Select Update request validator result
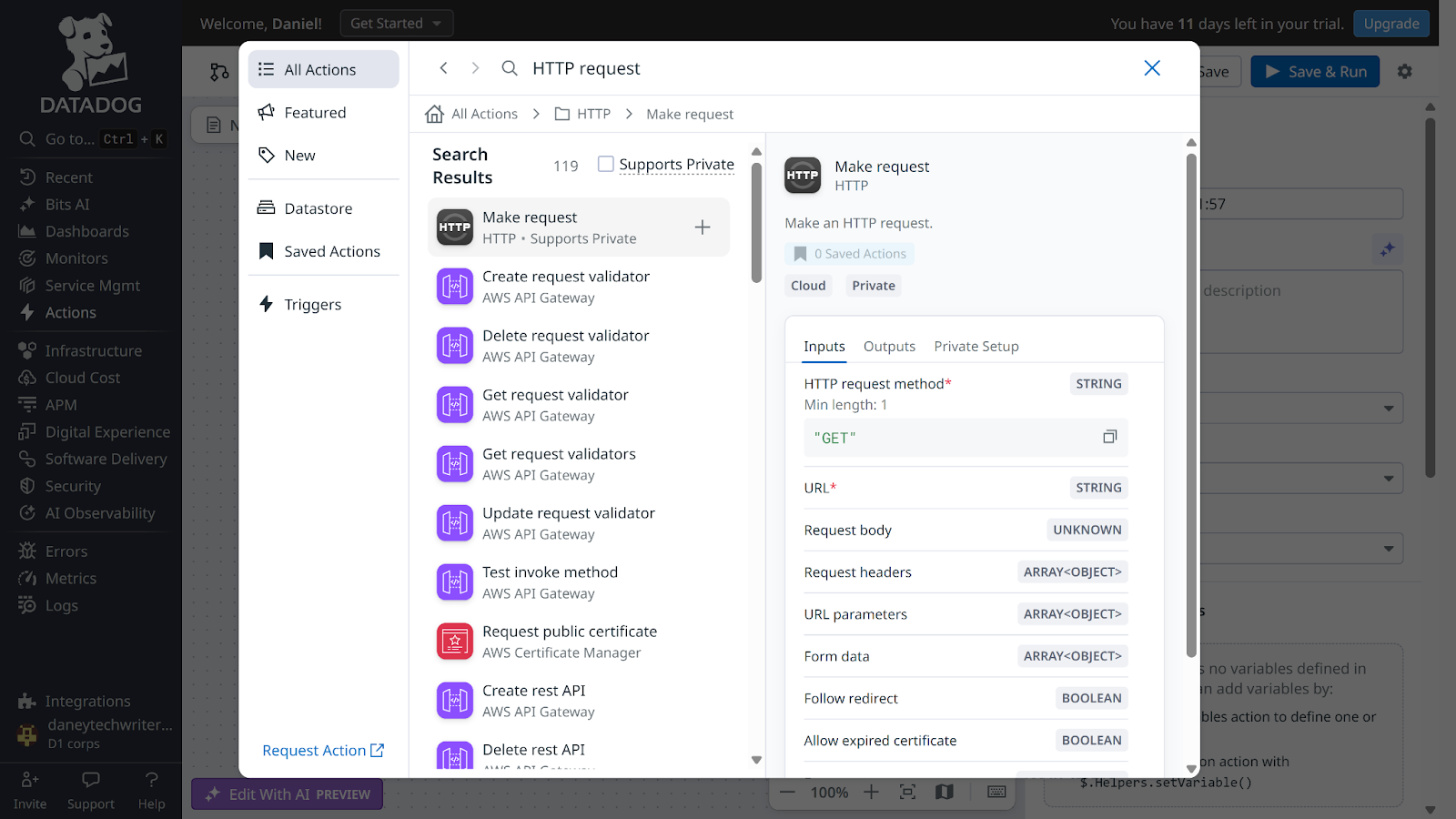The image size is (1456, 819). coord(579,523)
